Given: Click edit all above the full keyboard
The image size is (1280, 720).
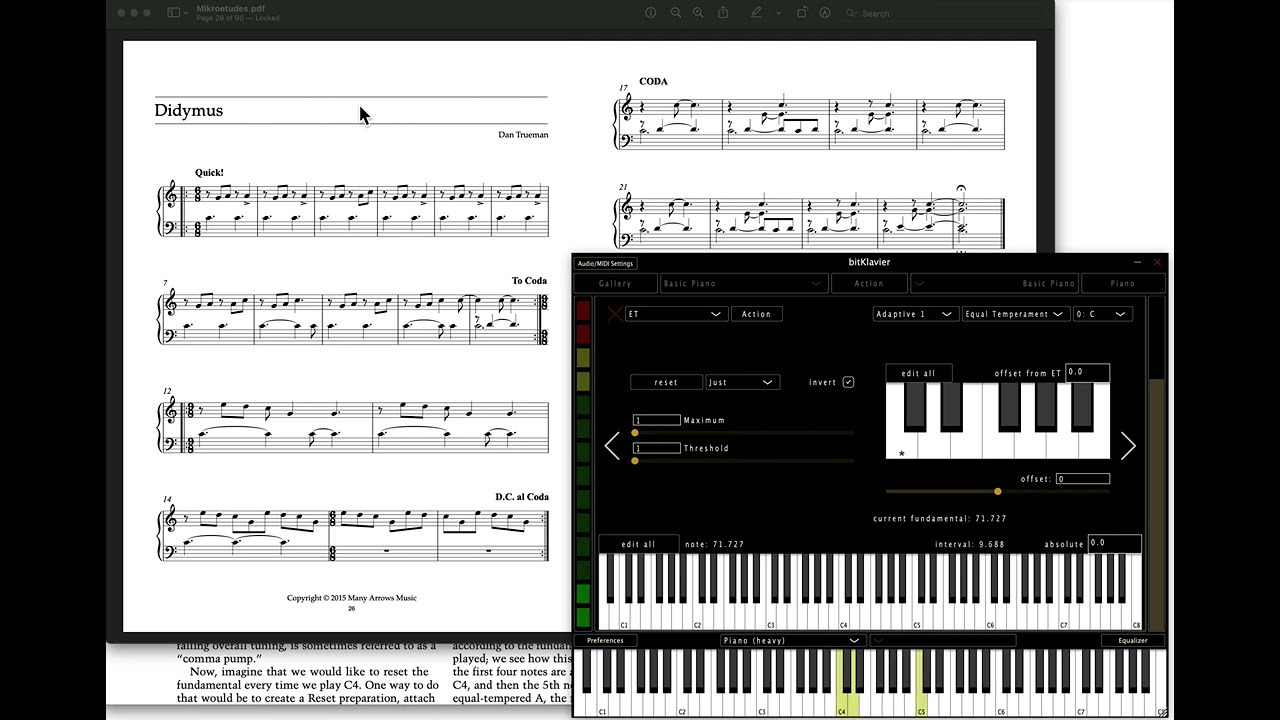Looking at the screenshot, I should pyautogui.click(x=638, y=544).
